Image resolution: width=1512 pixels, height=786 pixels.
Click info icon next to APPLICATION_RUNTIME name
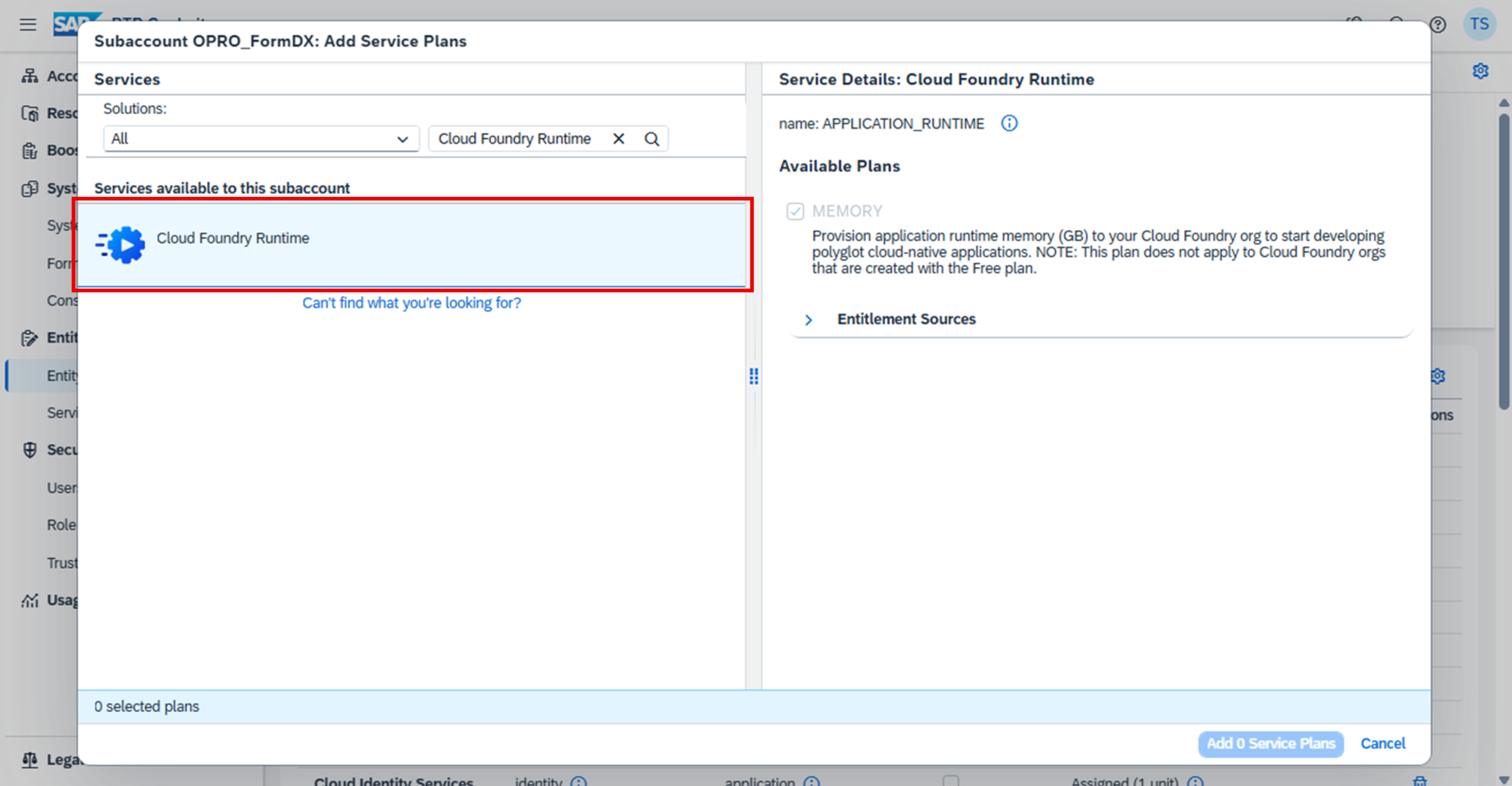1009,123
